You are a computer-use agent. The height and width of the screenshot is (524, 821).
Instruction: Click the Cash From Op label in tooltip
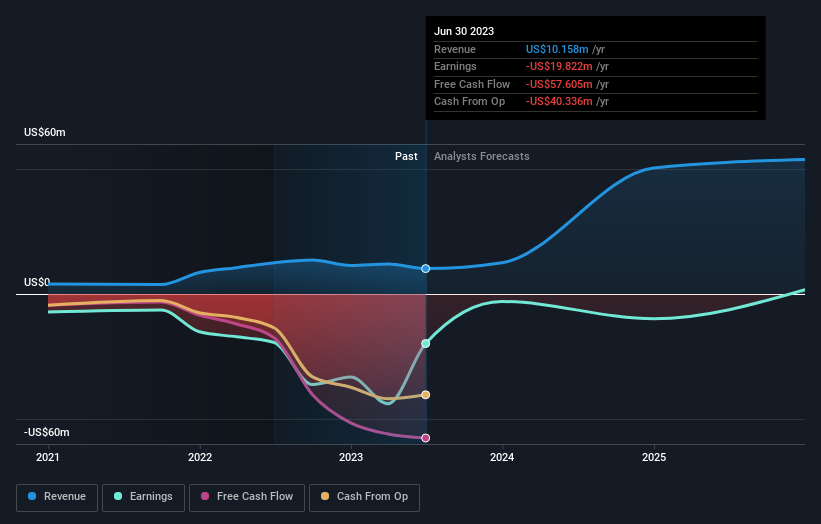point(470,102)
